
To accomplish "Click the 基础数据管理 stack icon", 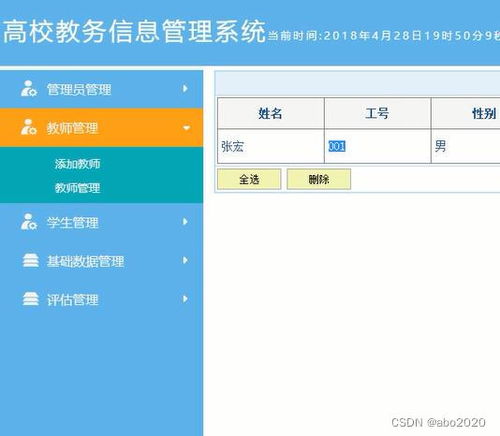I will click(x=30, y=261).
